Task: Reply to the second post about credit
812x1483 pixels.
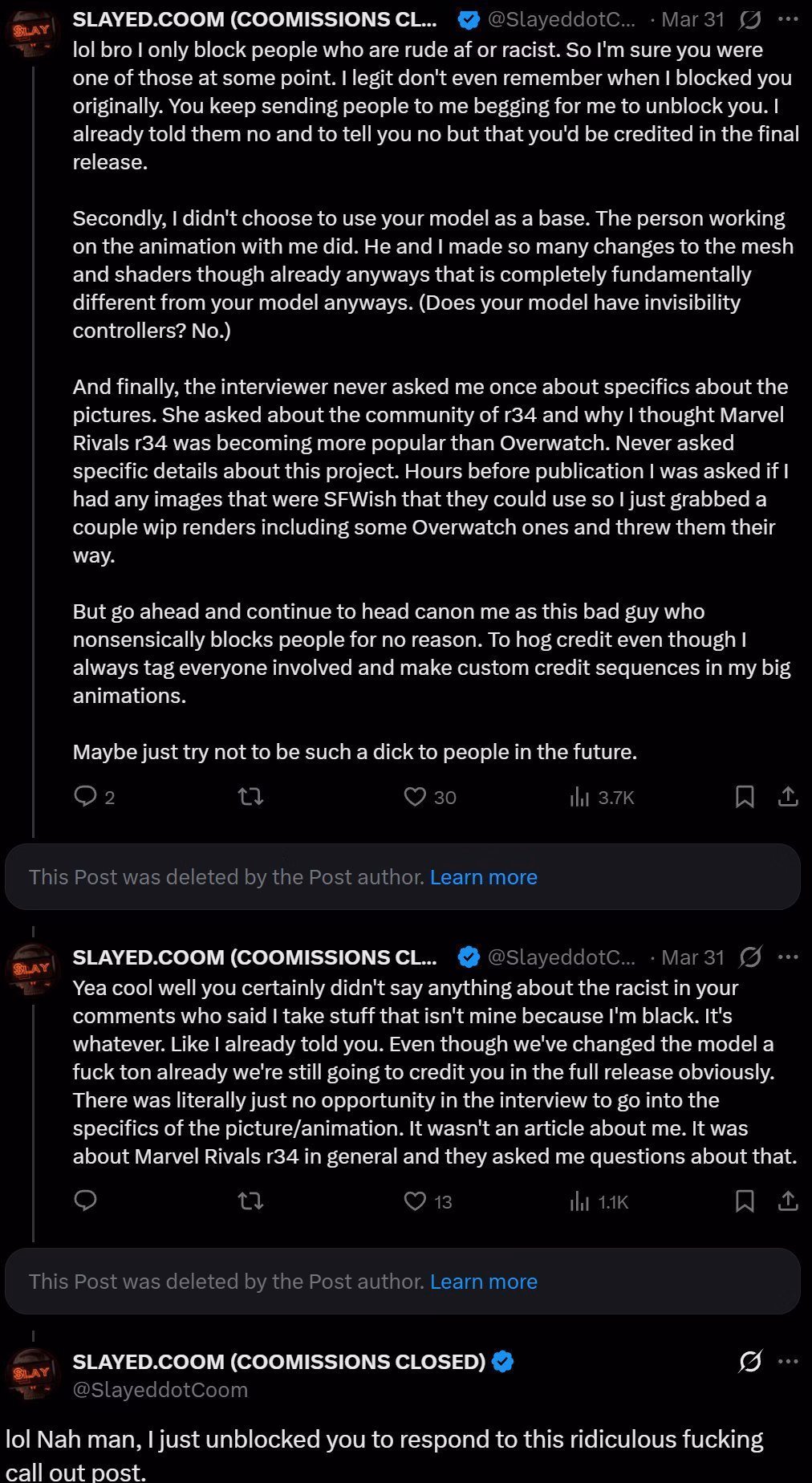Action: 86,1201
